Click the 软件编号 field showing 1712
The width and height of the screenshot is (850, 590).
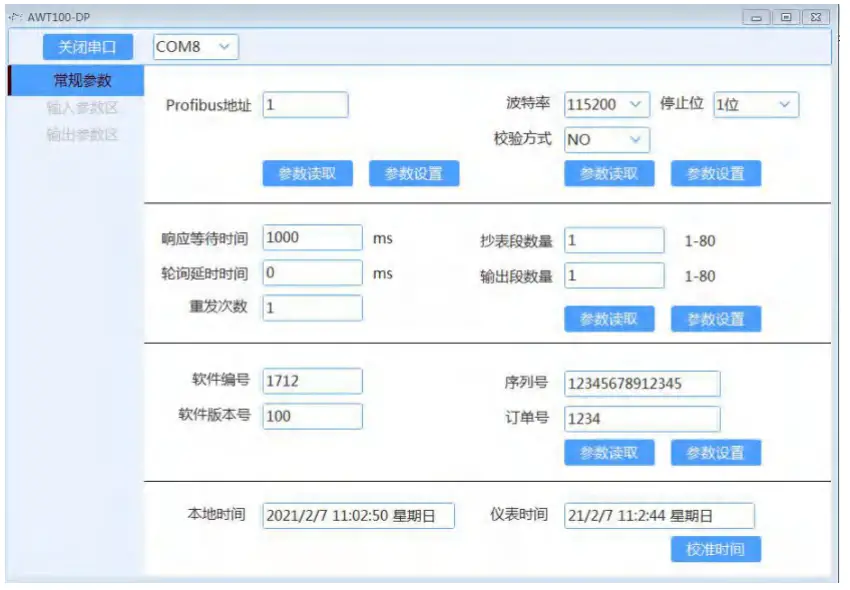point(313,381)
